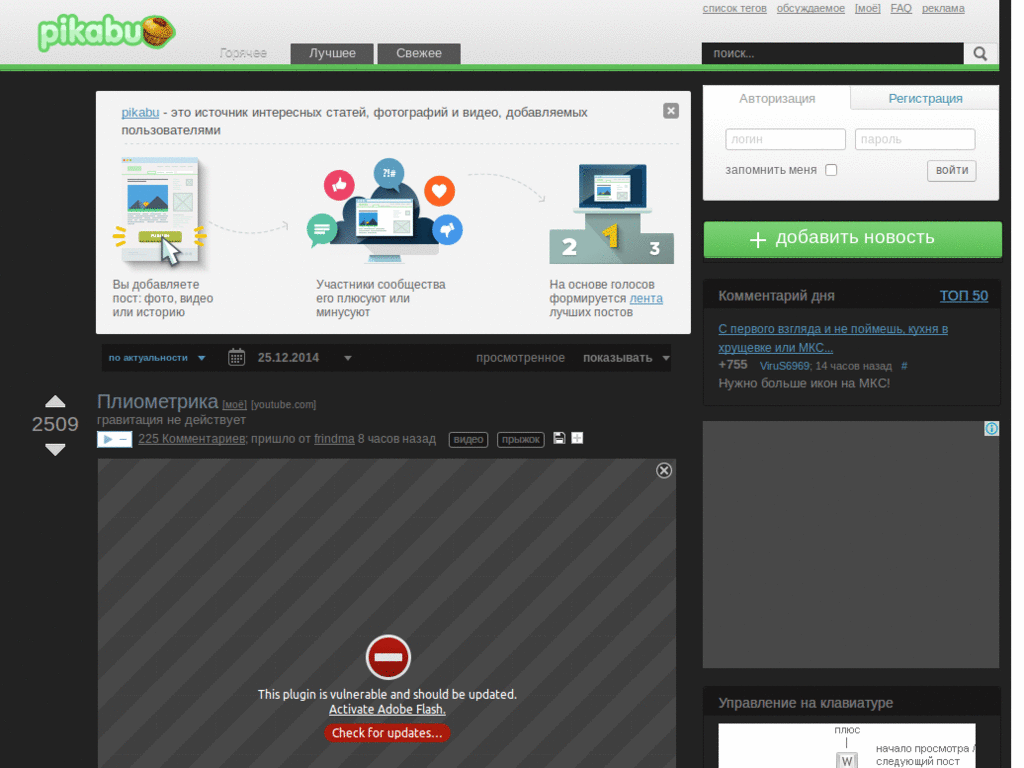The image size is (1024, 768).
Task: Click the ViruS6969 username
Action: [x=784, y=366]
